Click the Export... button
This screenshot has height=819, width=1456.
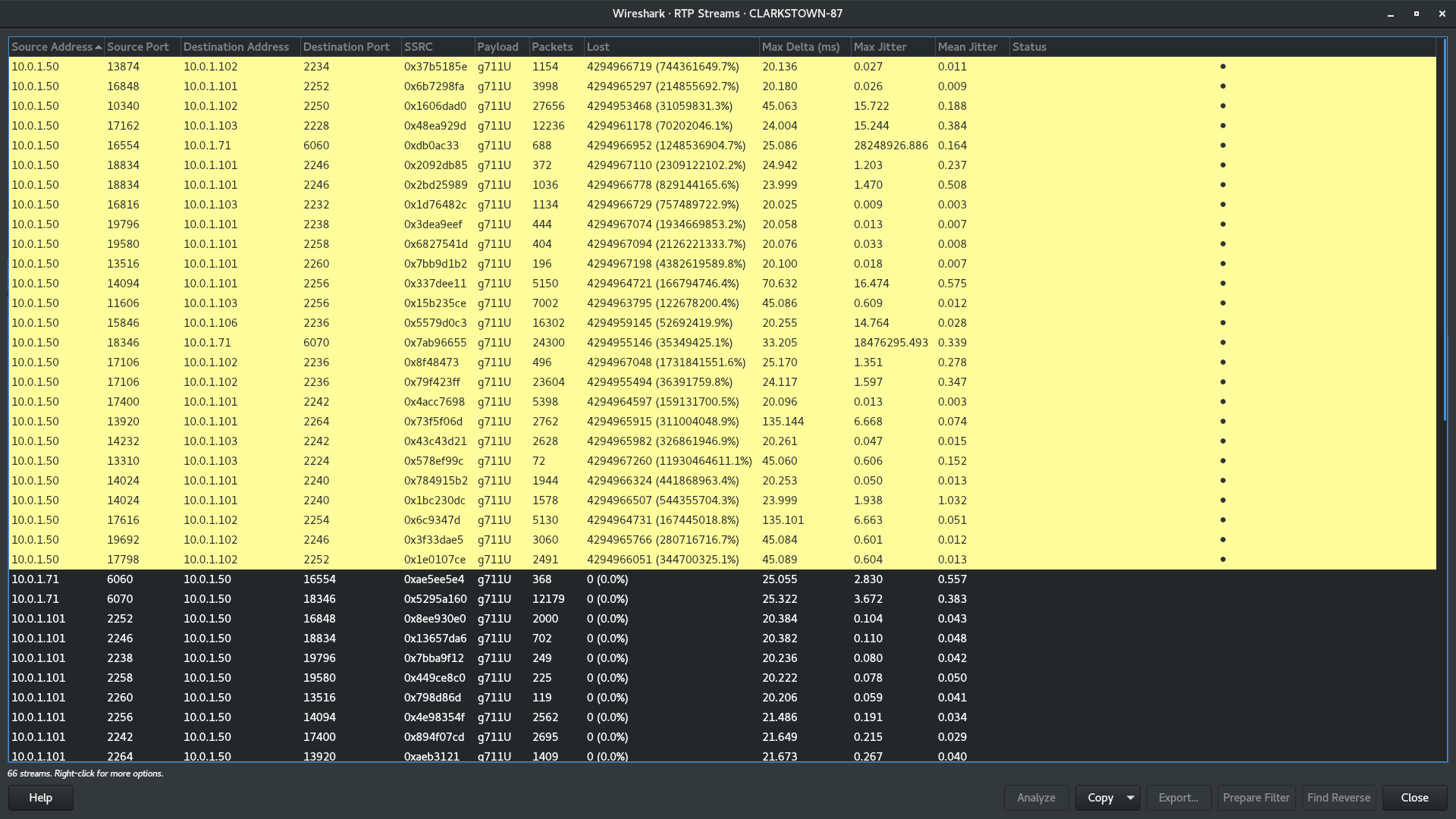click(x=1178, y=798)
